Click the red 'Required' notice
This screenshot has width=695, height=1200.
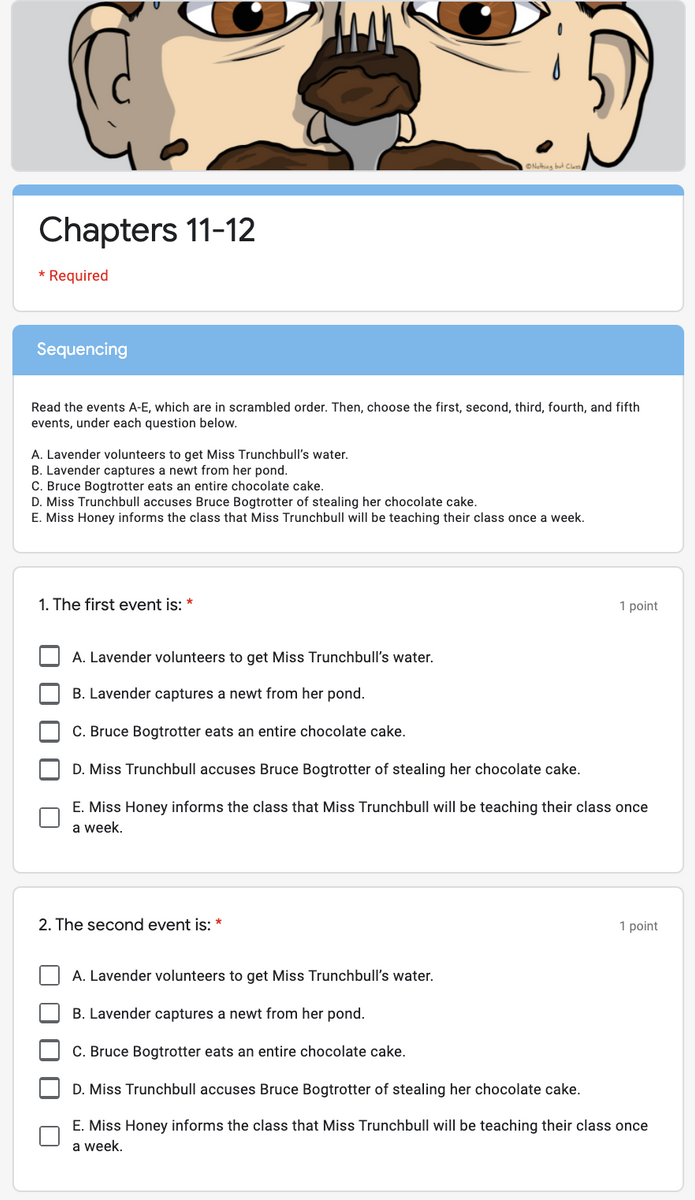[x=70, y=274]
